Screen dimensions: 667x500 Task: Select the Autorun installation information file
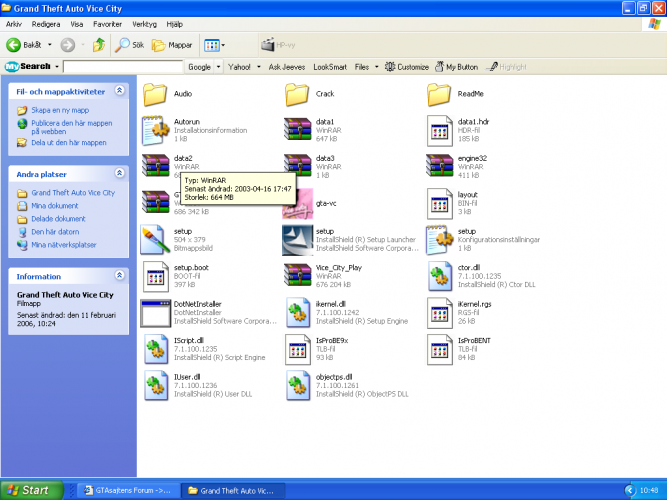(155, 127)
